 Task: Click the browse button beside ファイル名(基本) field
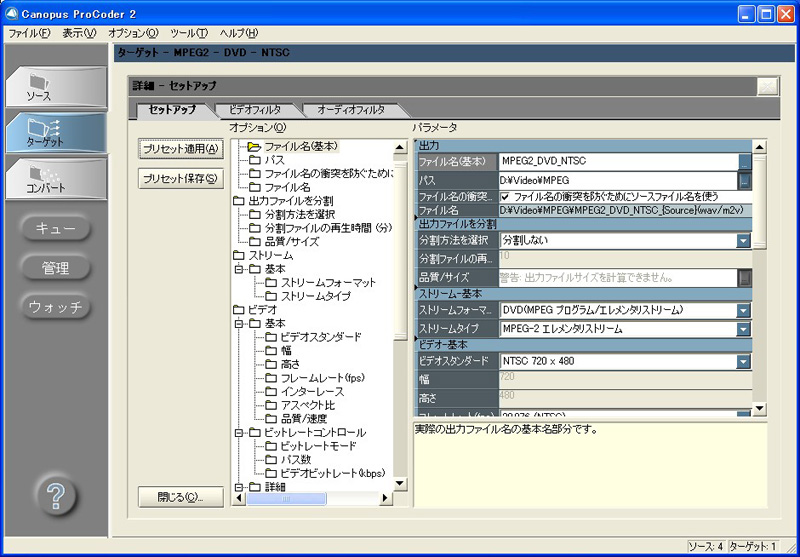[x=744, y=160]
